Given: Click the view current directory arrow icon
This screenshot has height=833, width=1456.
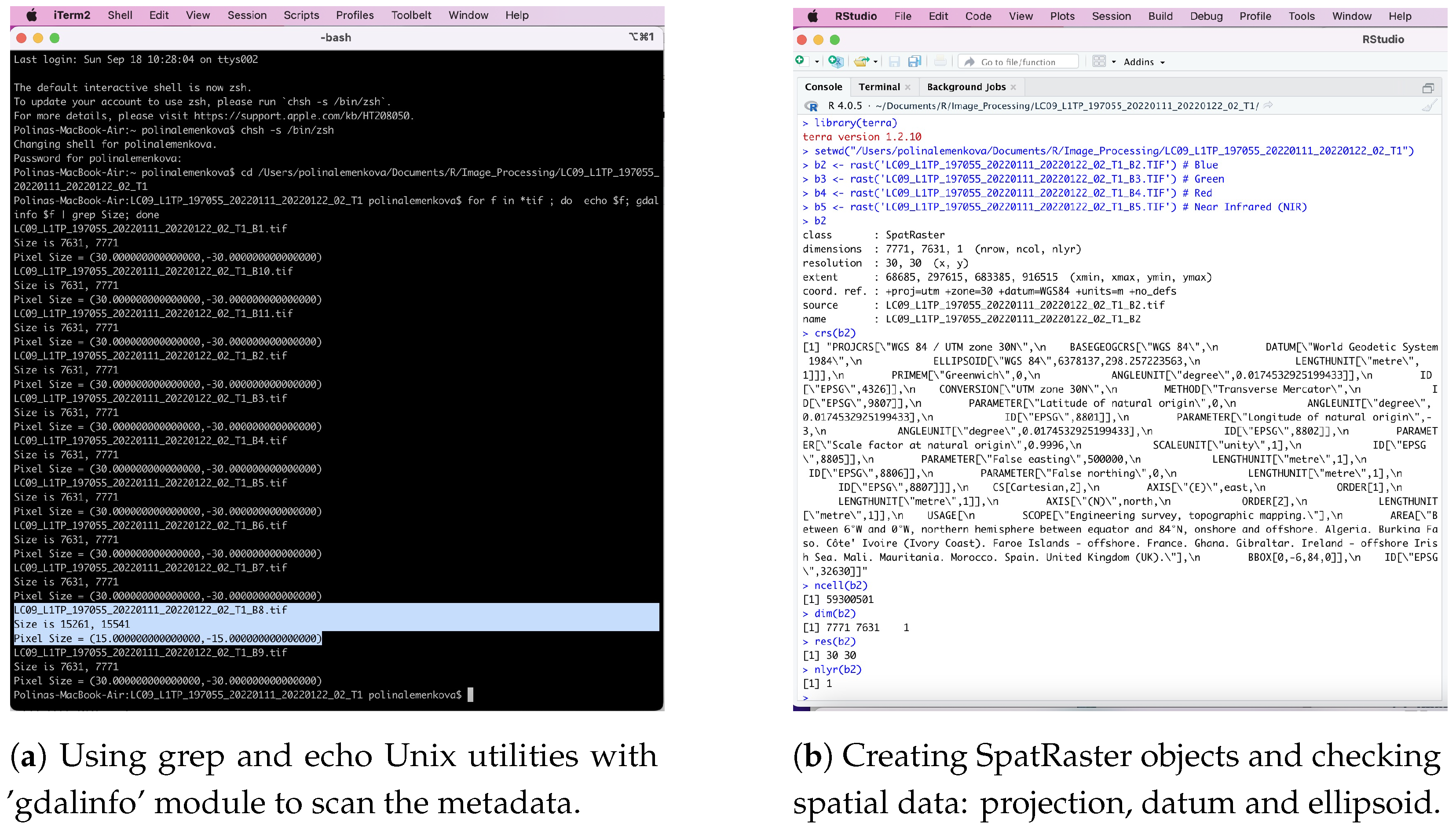Looking at the screenshot, I should point(1268,105).
